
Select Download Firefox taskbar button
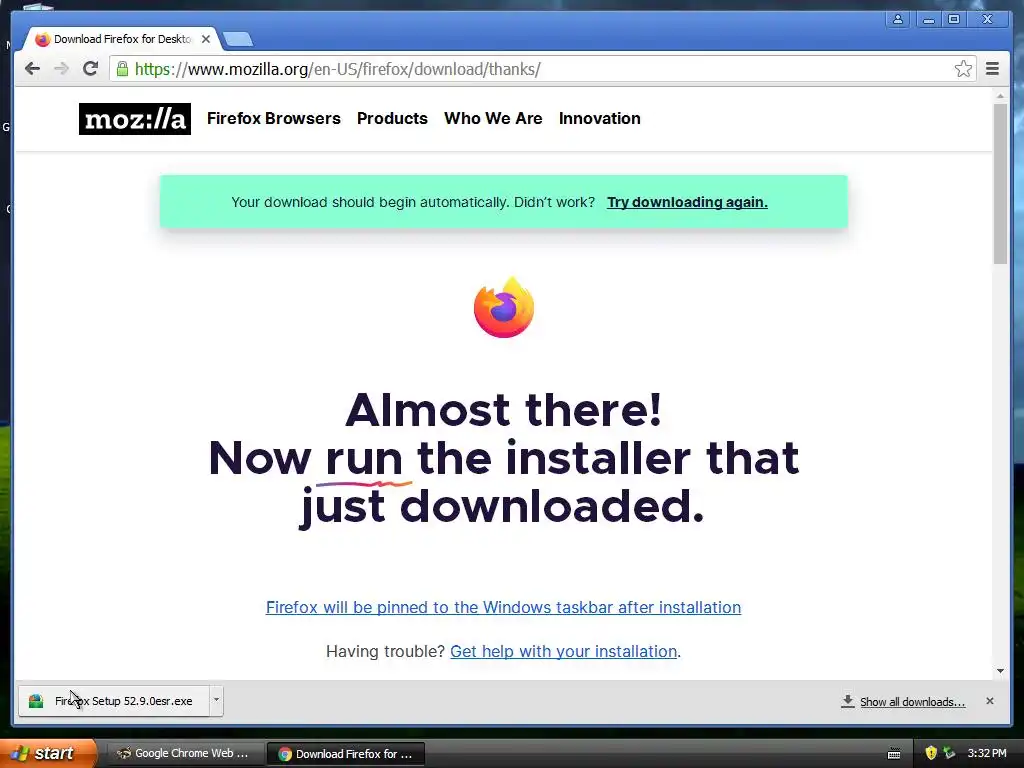pyautogui.click(x=345, y=754)
